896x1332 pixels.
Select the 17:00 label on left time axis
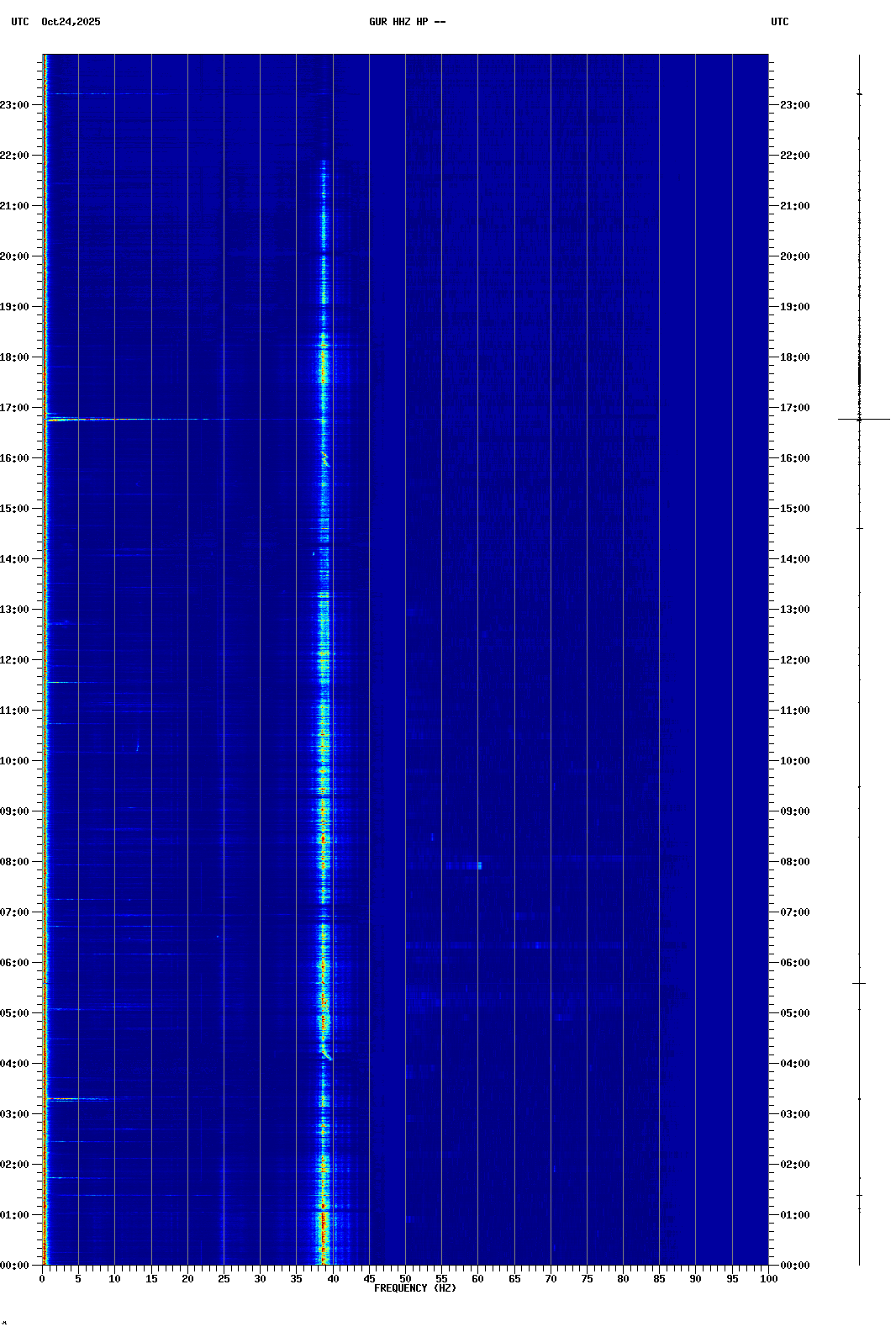pyautogui.click(x=15, y=408)
